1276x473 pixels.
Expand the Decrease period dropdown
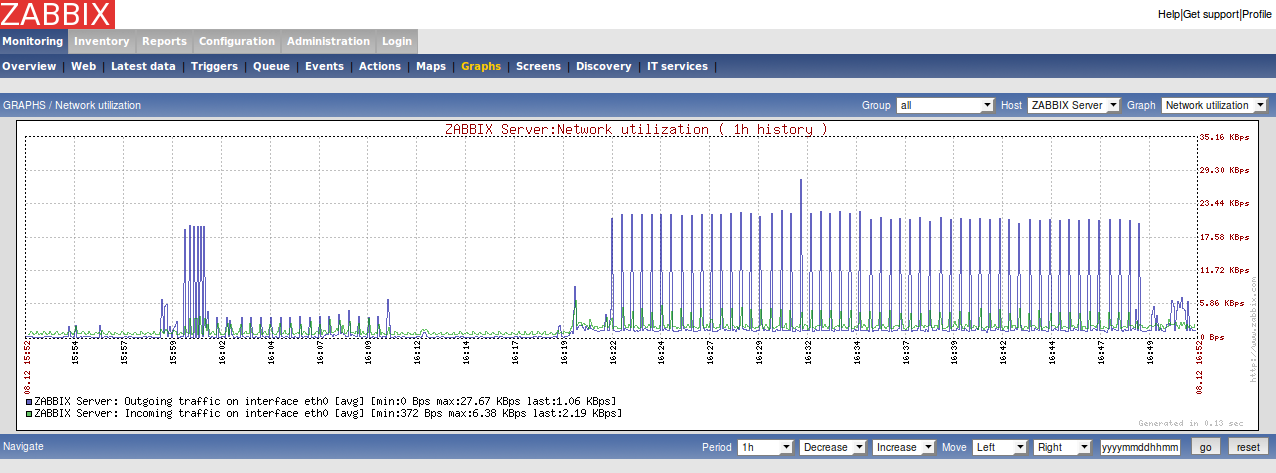point(832,447)
